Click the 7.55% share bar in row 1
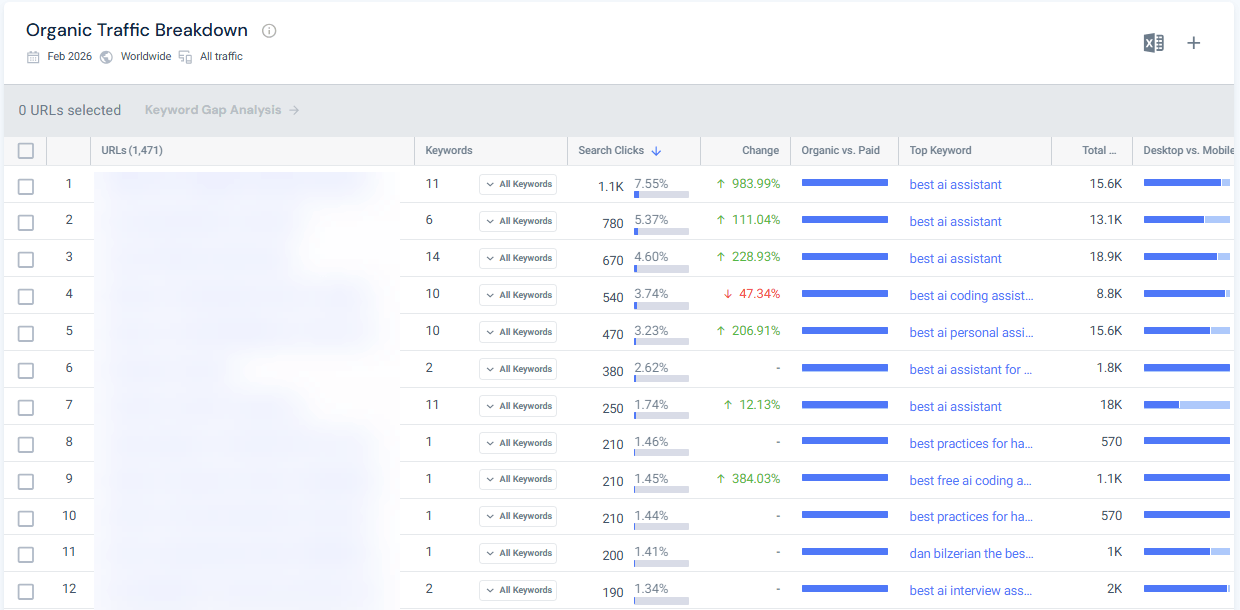Screen dimensions: 1240x610 pos(661,194)
